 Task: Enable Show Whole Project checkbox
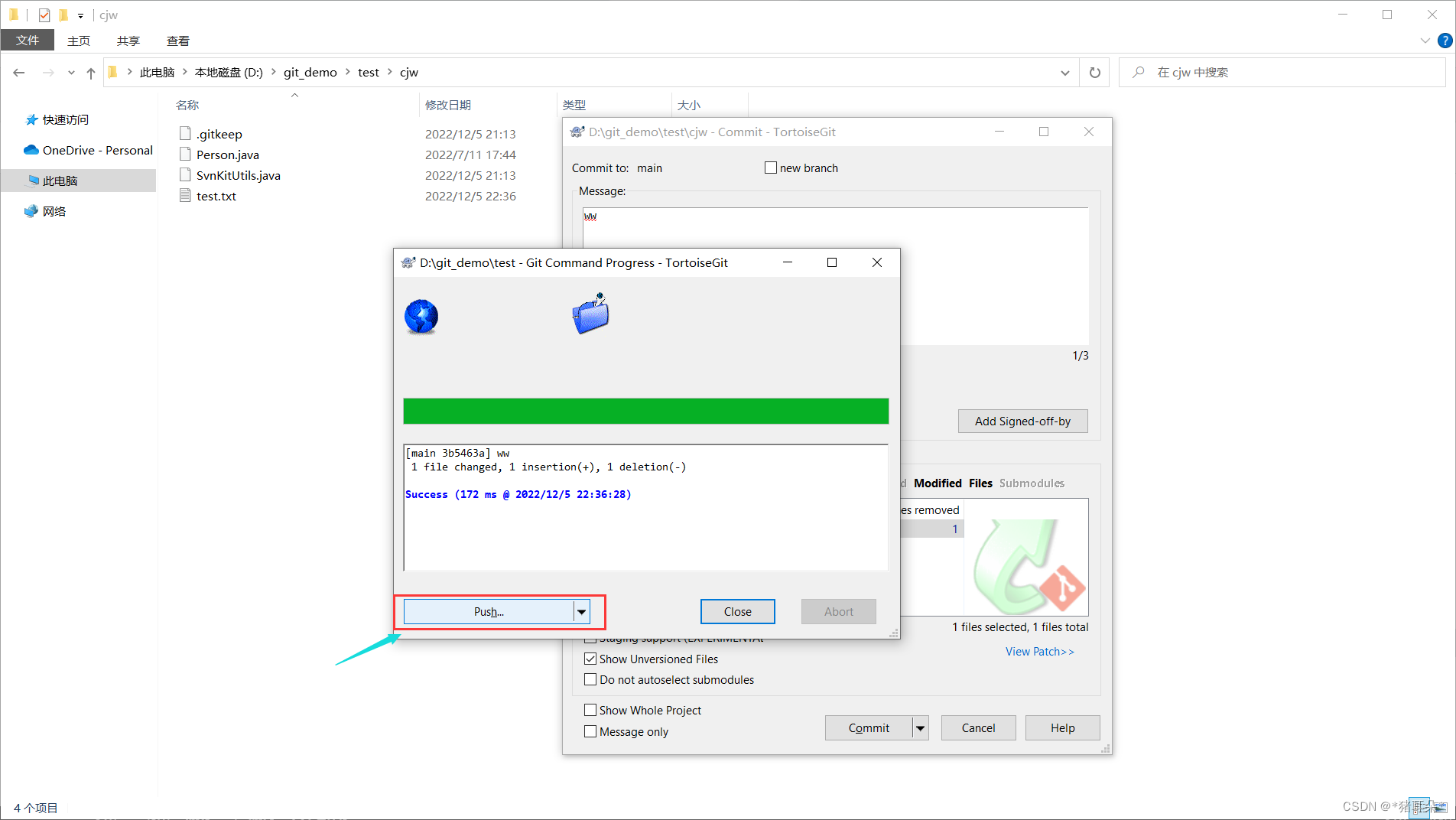pos(590,710)
